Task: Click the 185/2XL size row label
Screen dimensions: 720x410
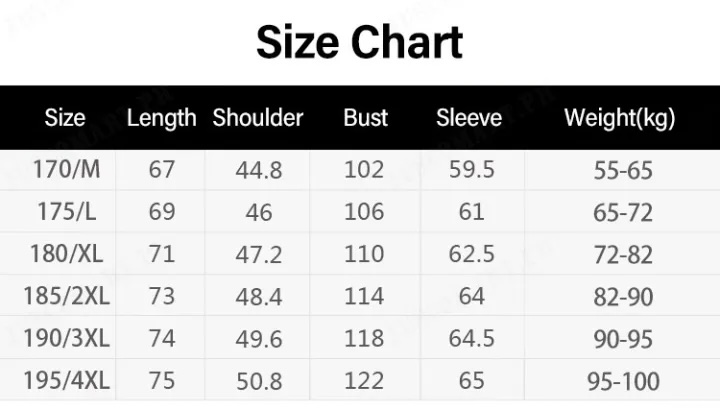Action: [x=67, y=296]
